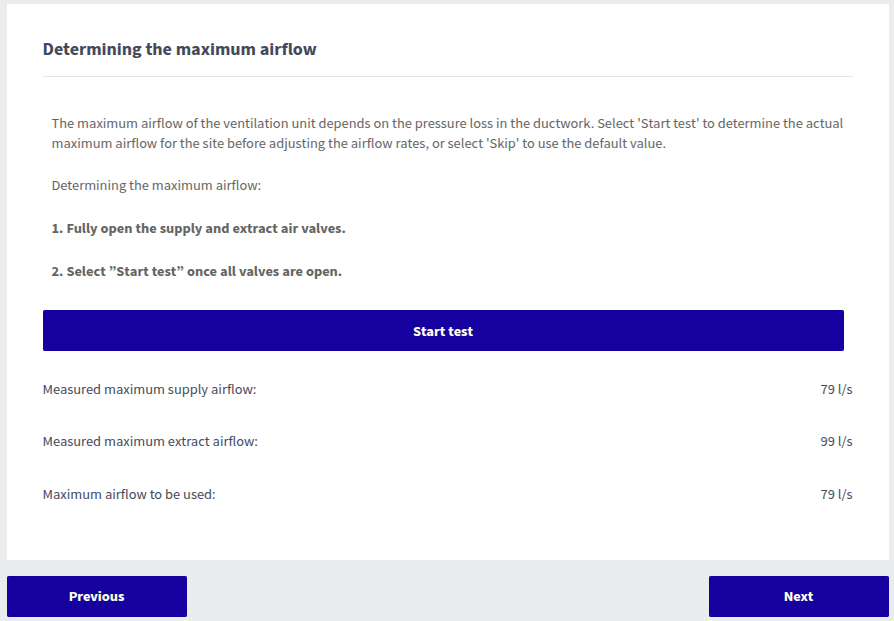Click the 'Determining the maximum airflow' page heading
This screenshot has height=621, width=894.
pos(179,49)
